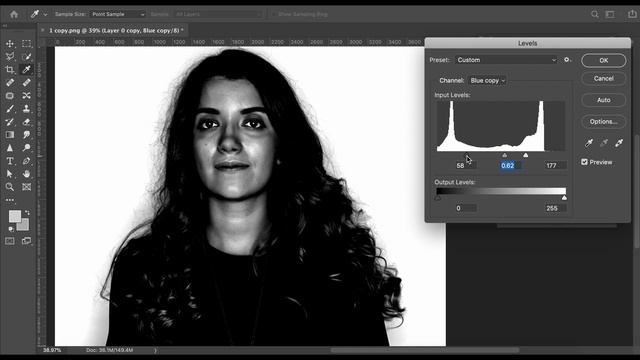
Task: Open Sample Size Point Sample dropdown
Action: (x=118, y=14)
